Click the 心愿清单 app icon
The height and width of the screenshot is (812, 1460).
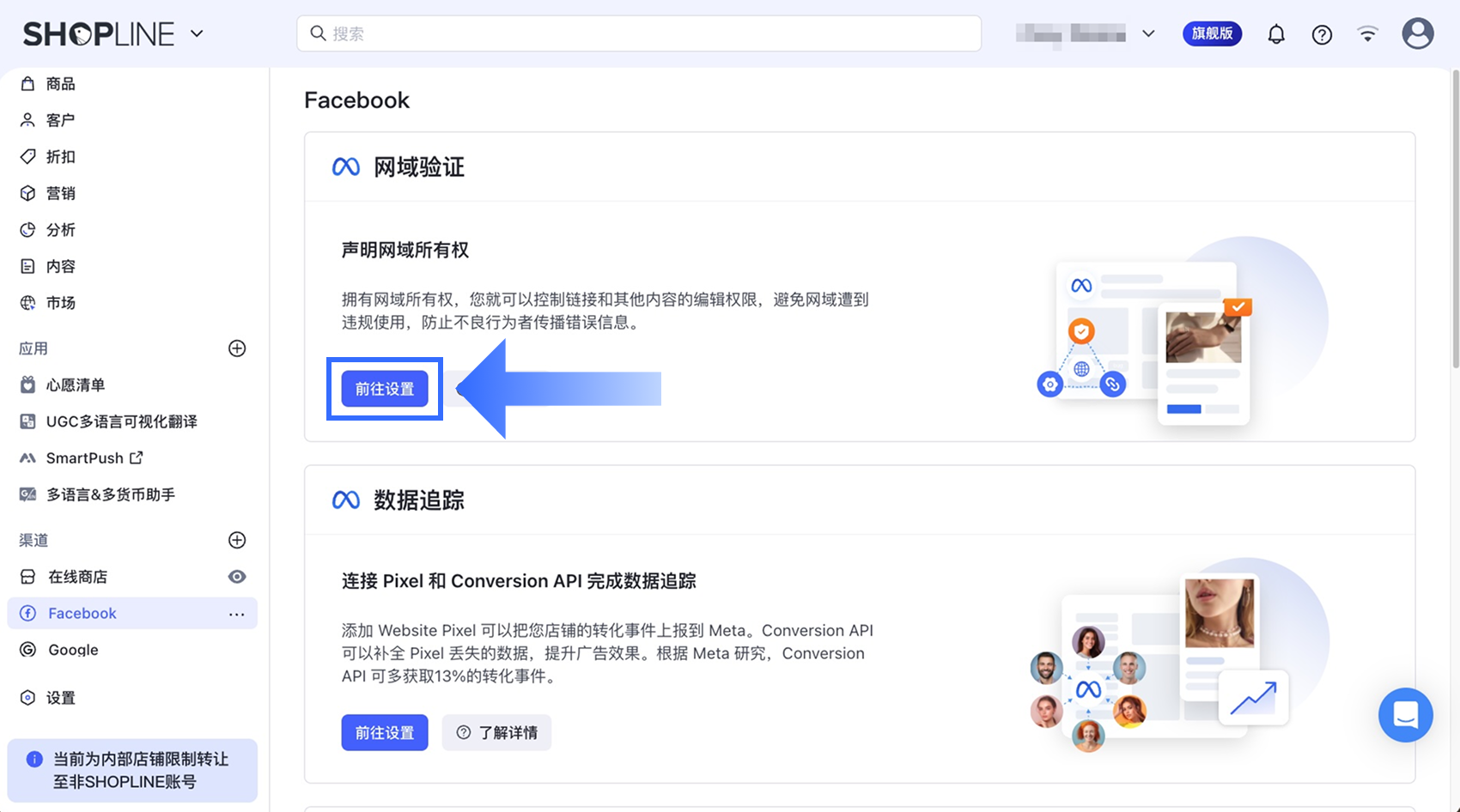point(28,385)
